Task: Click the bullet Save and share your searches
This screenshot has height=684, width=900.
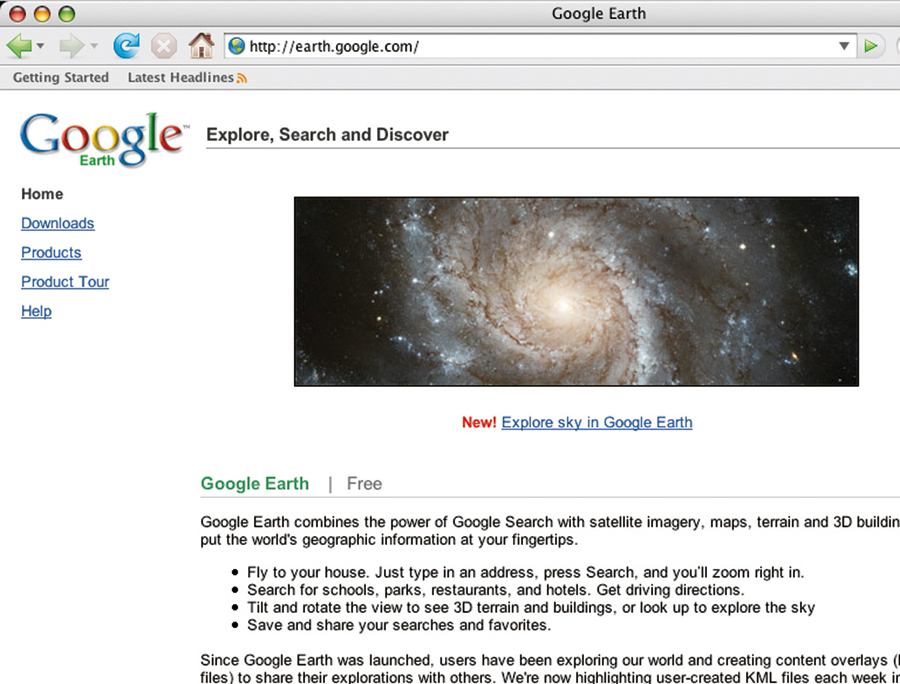Action: point(399,625)
